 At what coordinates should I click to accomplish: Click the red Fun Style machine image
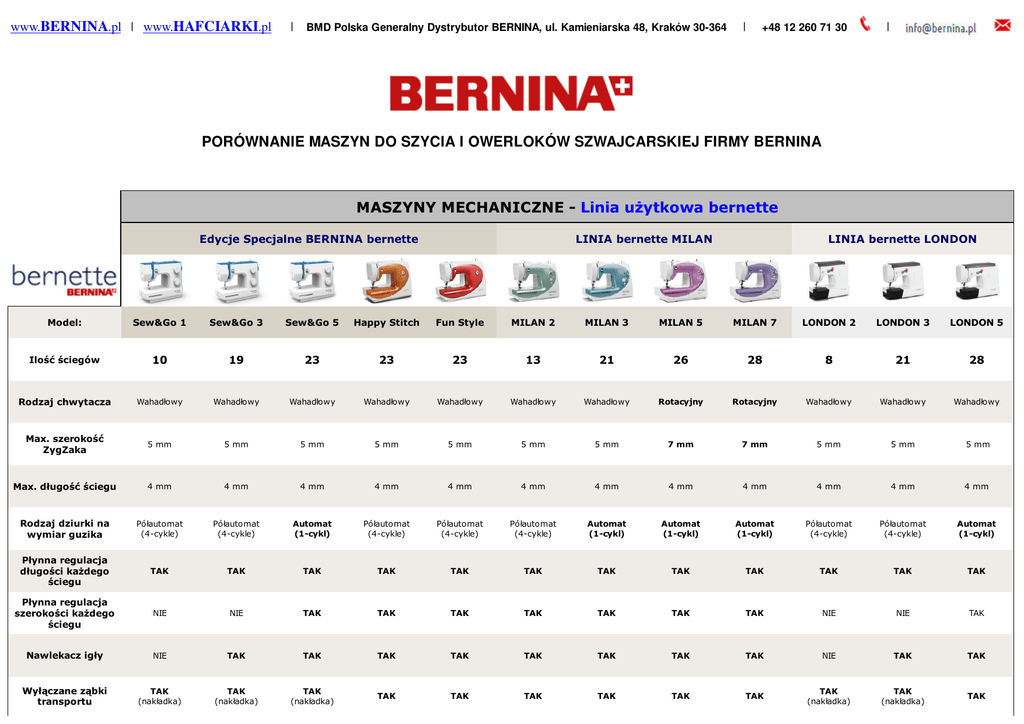(460, 281)
